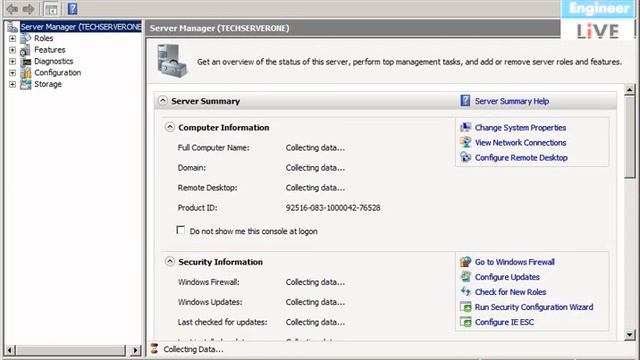This screenshot has height=360, width=640.
Task: Click the Back arrow in the toolbar
Action: 12,9
